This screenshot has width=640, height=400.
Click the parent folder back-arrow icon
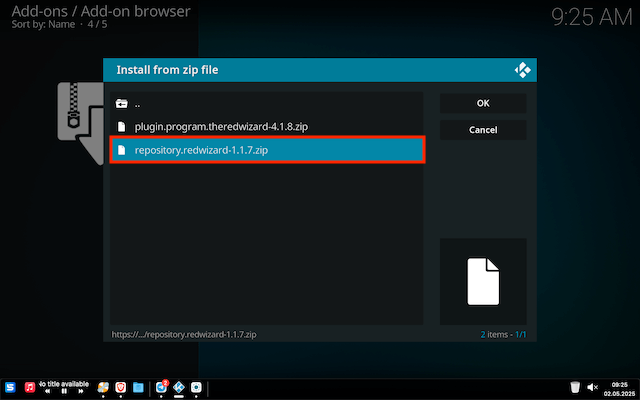[x=121, y=104]
